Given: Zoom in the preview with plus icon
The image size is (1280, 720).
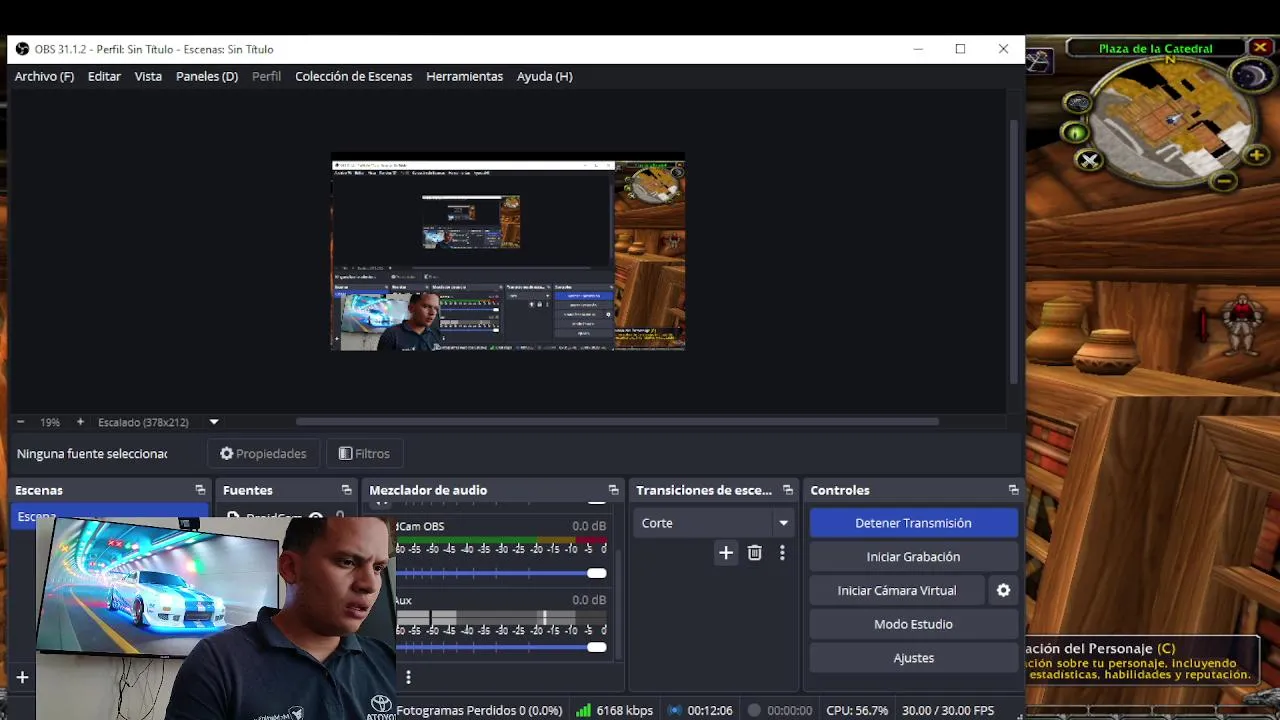Looking at the screenshot, I should 80,422.
